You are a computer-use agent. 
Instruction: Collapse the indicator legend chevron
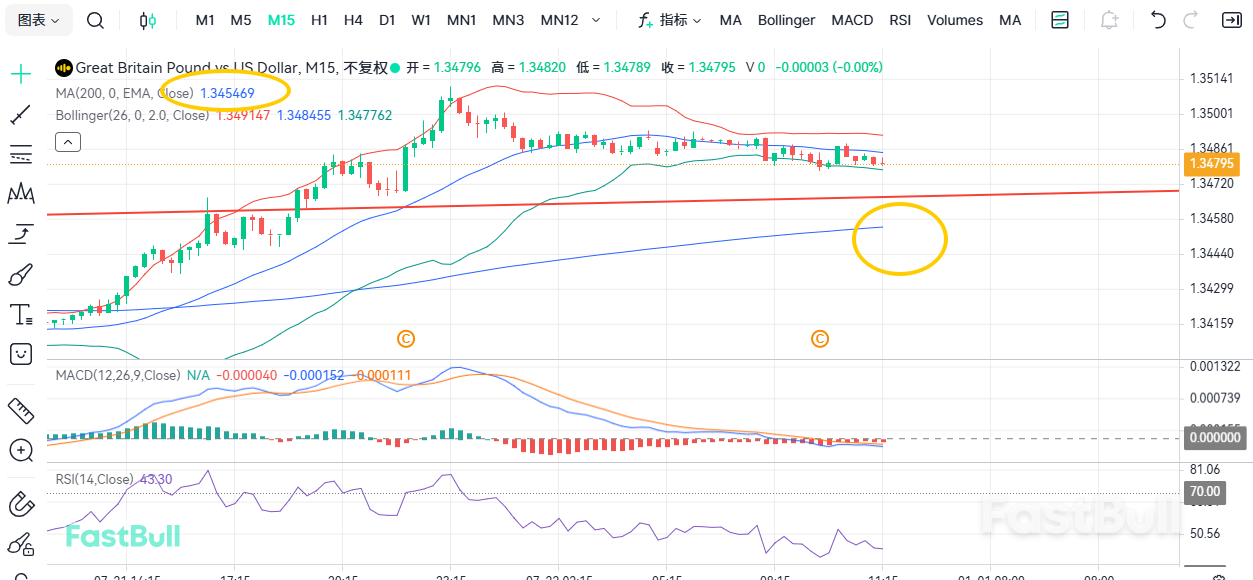67,142
